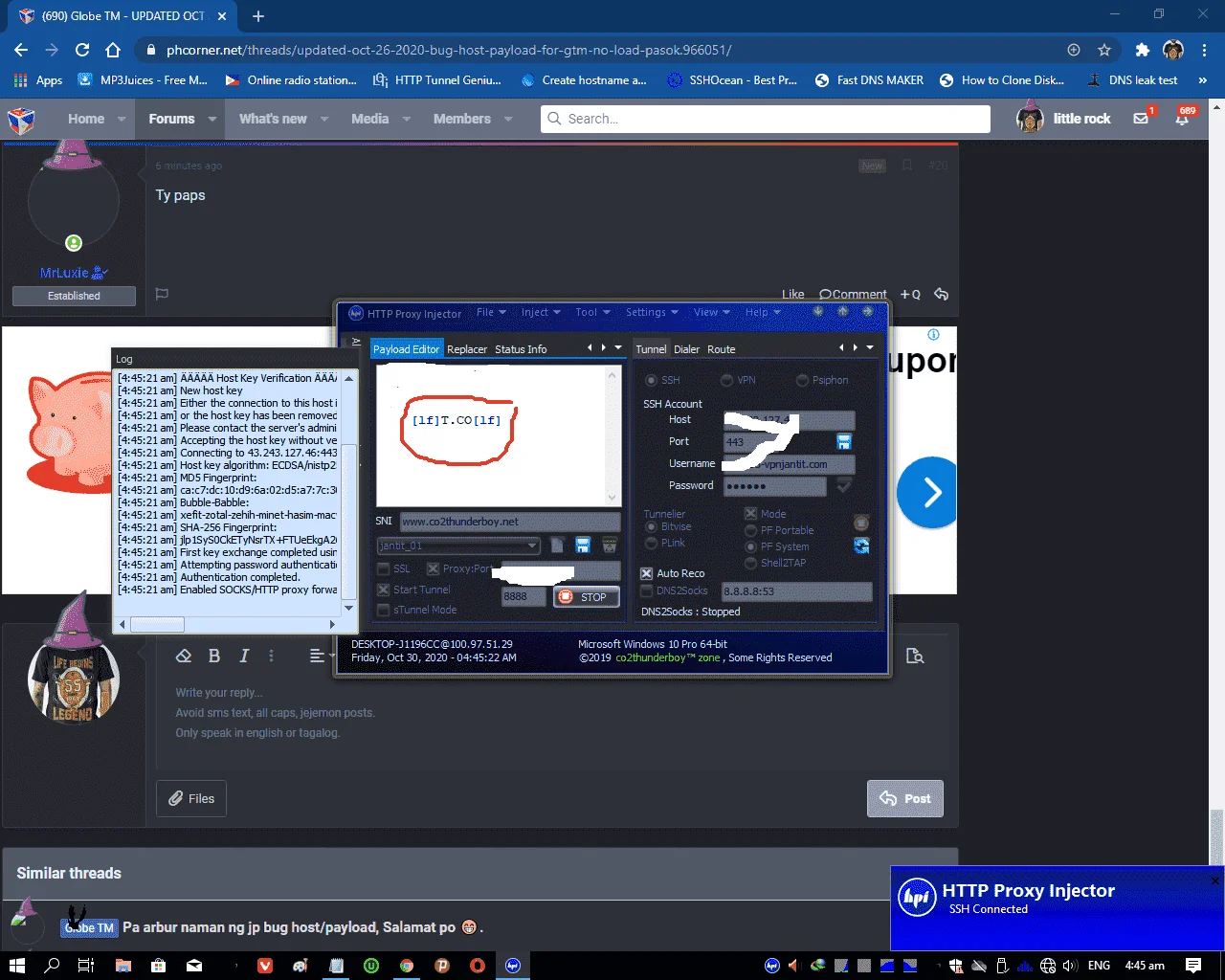This screenshot has height=980, width=1225.
Task: Click the HTTP Proxy Injector icon in the taskbar
Action: (x=512, y=966)
